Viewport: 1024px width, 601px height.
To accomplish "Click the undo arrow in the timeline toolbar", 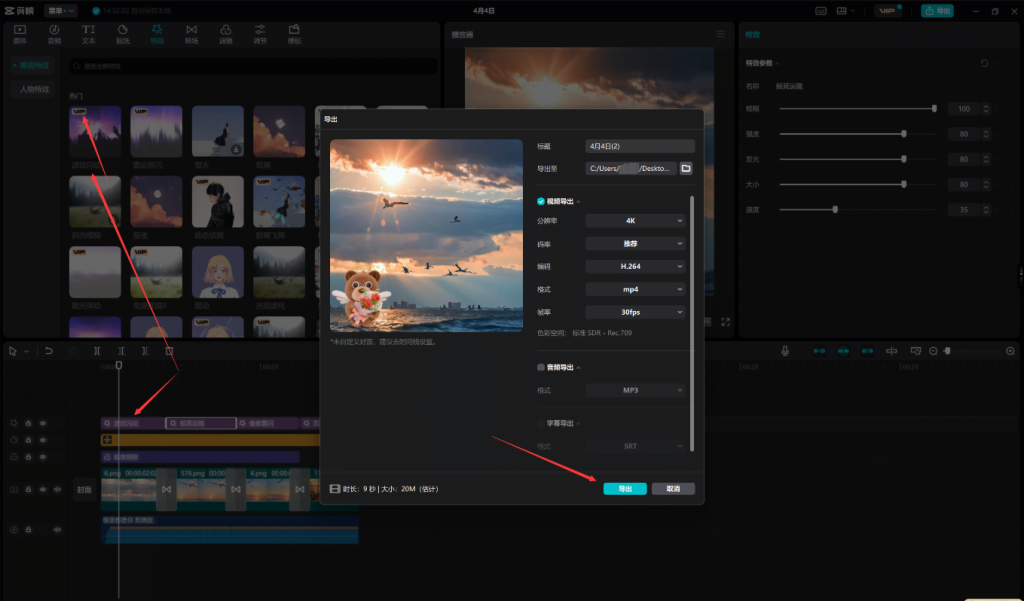I will [48, 351].
